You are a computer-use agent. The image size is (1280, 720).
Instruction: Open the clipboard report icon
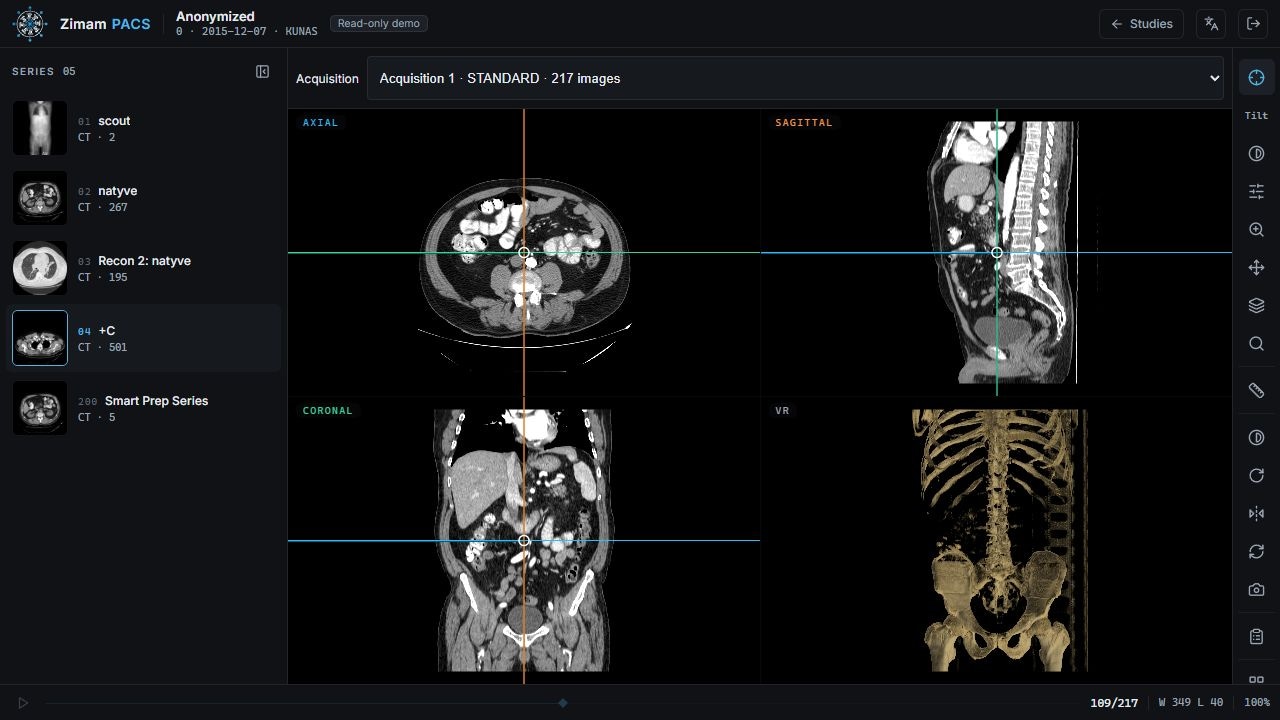pyautogui.click(x=1256, y=637)
